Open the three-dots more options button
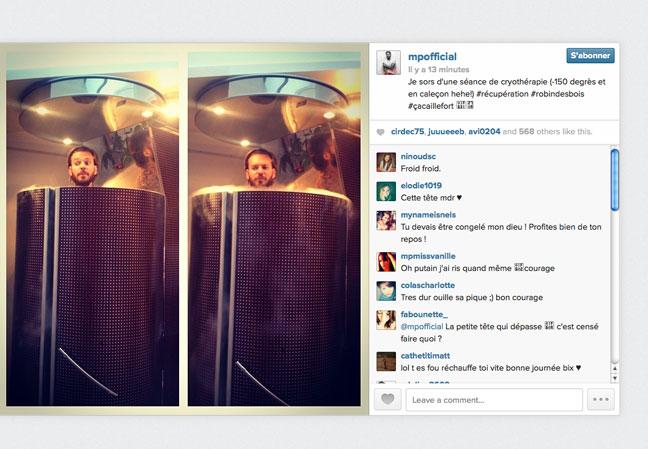The width and height of the screenshot is (648, 449). (600, 399)
